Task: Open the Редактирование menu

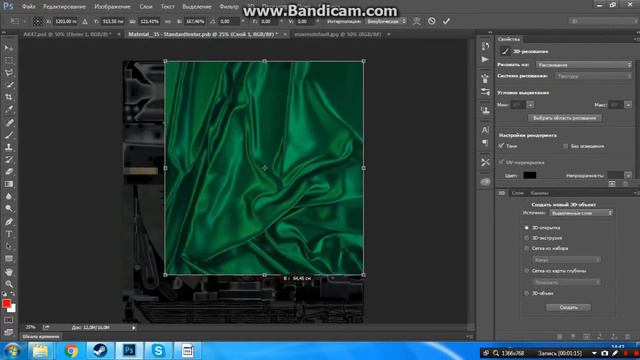Action: click(64, 7)
